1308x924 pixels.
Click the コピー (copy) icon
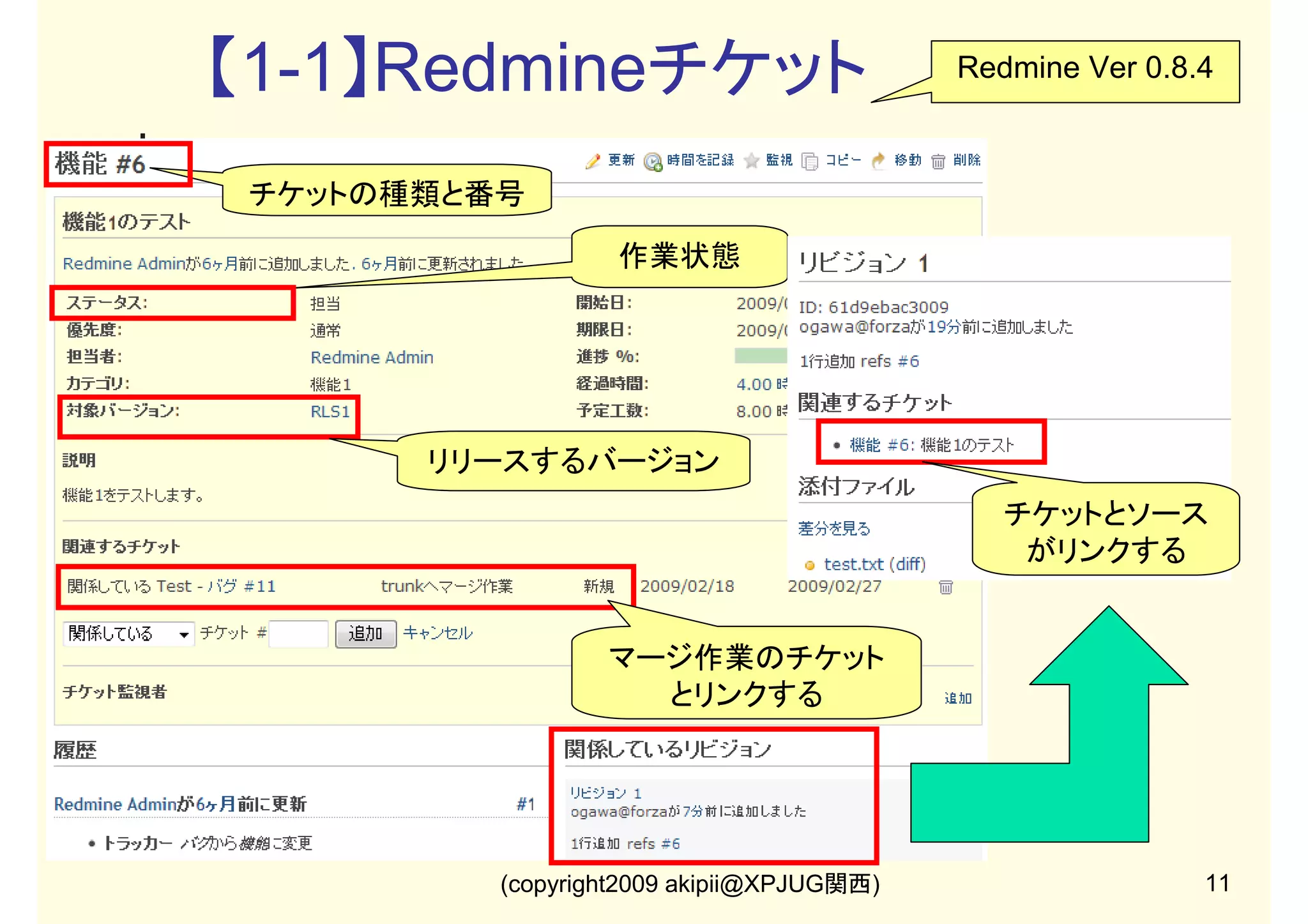point(810,162)
